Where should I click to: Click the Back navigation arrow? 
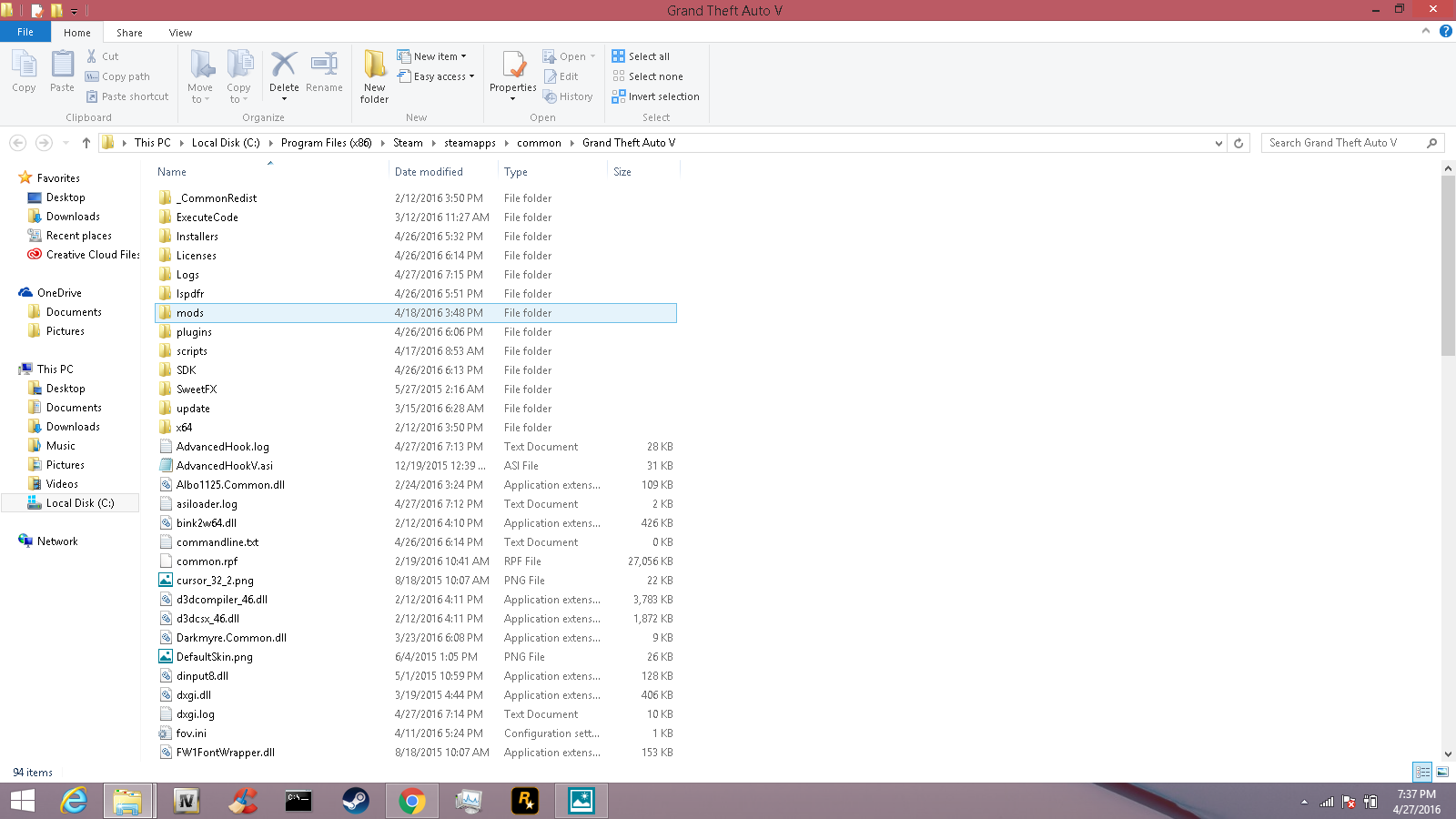(x=17, y=143)
